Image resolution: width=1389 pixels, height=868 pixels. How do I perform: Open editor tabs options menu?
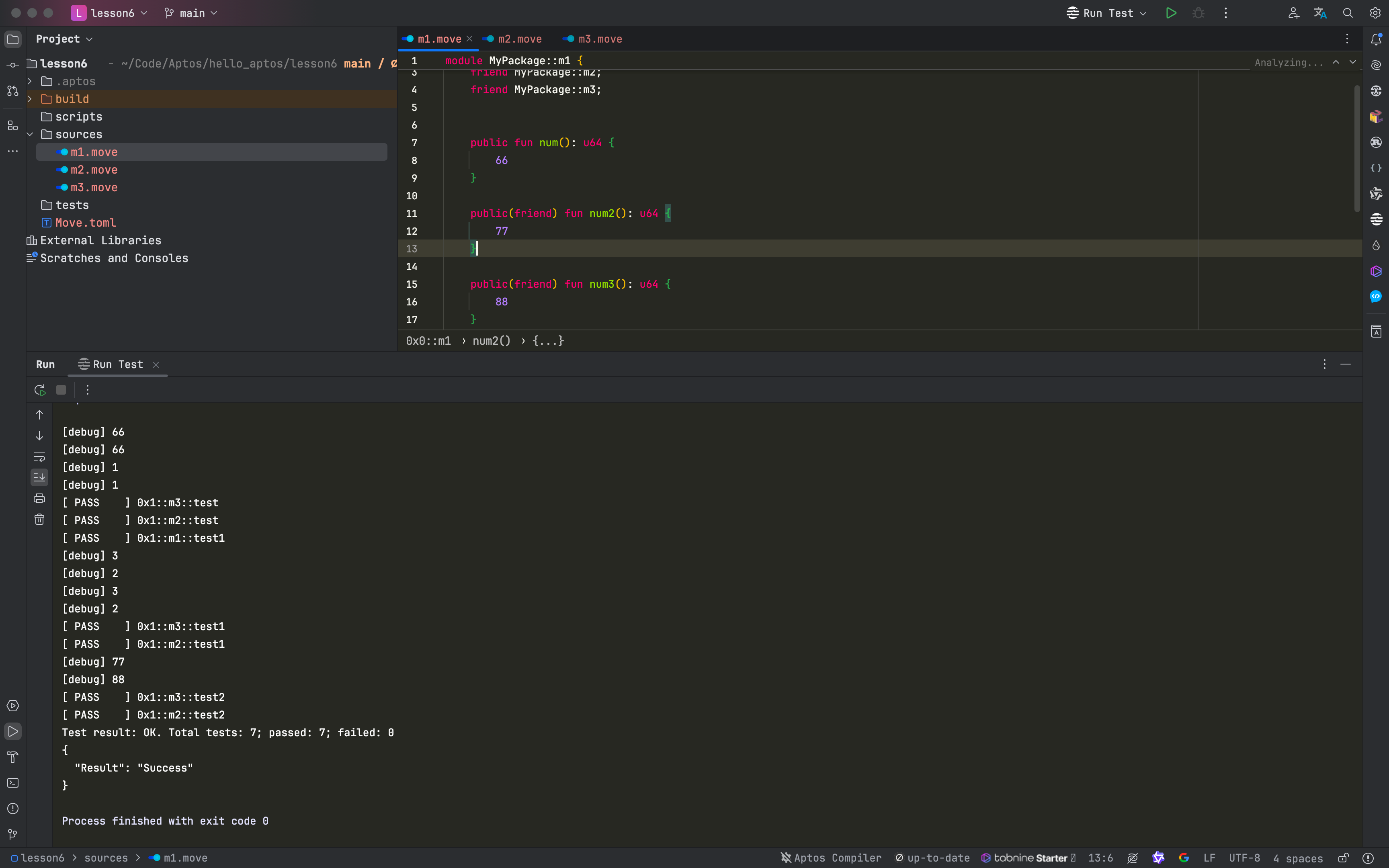tap(1347, 39)
